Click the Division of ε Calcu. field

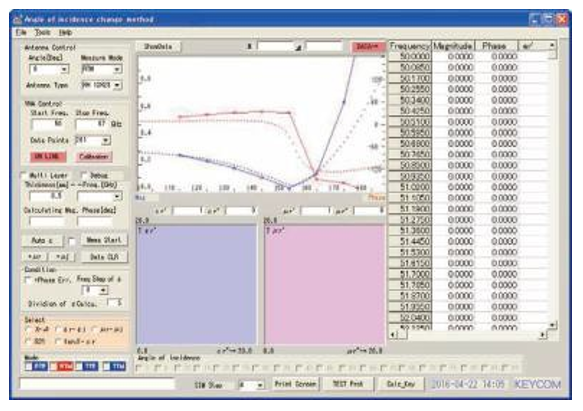(x=115, y=303)
